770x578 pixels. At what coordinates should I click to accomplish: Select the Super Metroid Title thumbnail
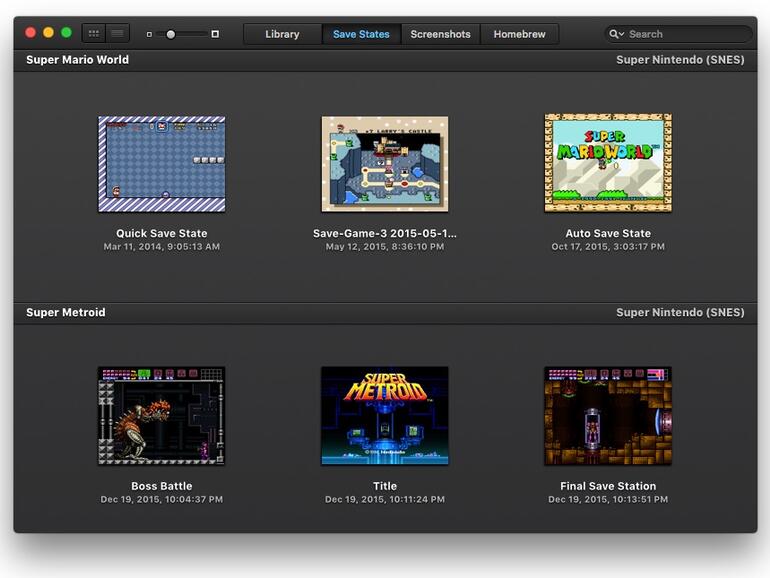[x=385, y=415]
